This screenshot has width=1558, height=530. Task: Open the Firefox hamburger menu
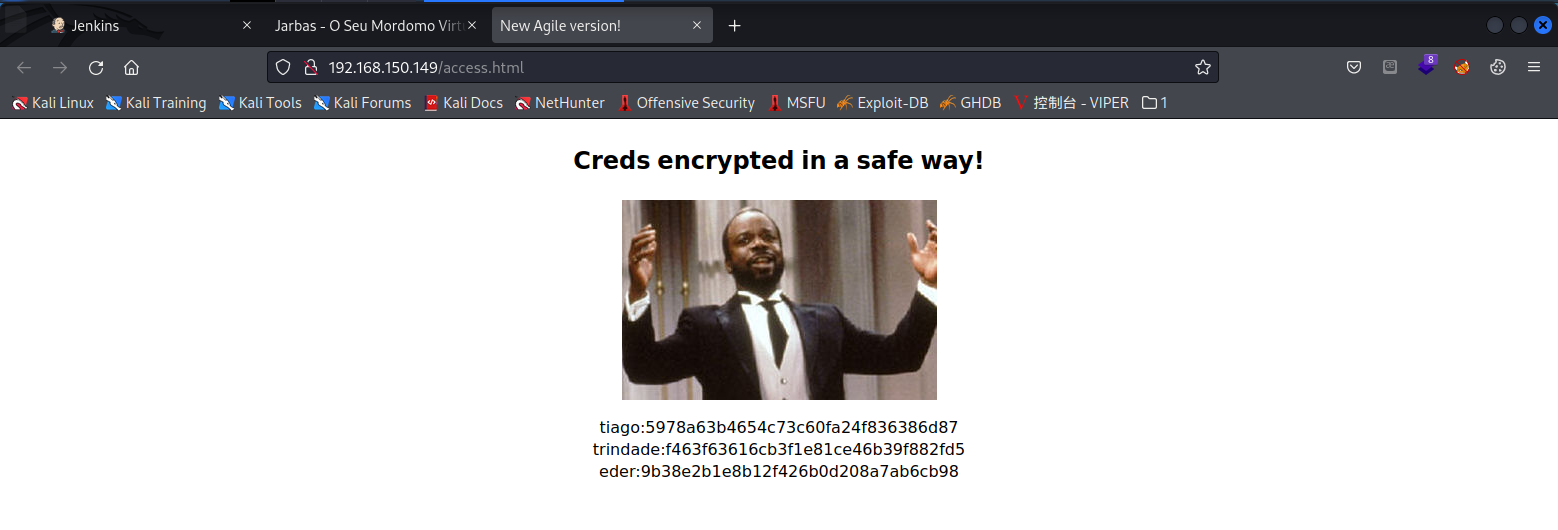pyautogui.click(x=1533, y=68)
